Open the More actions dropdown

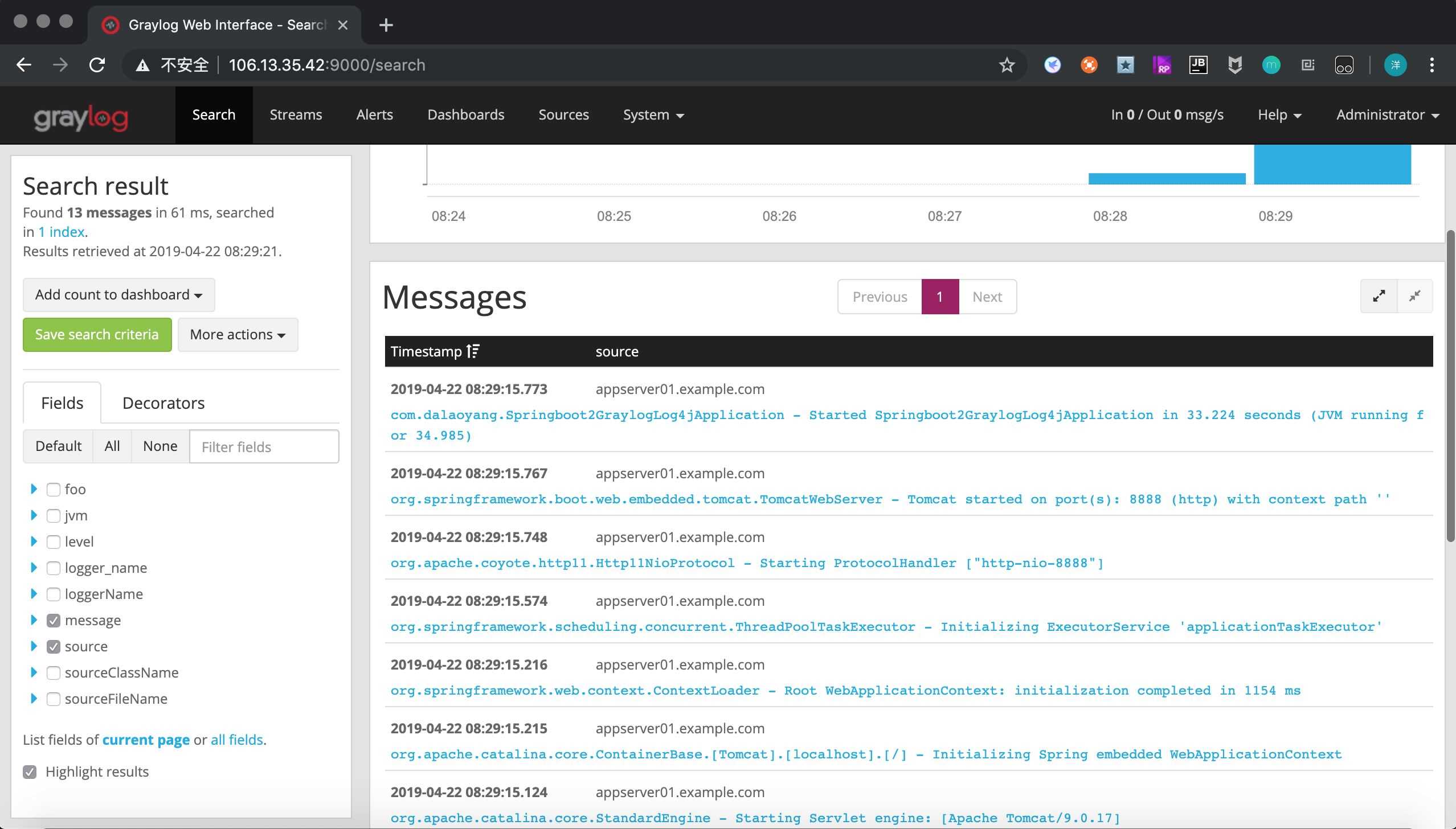coord(238,334)
